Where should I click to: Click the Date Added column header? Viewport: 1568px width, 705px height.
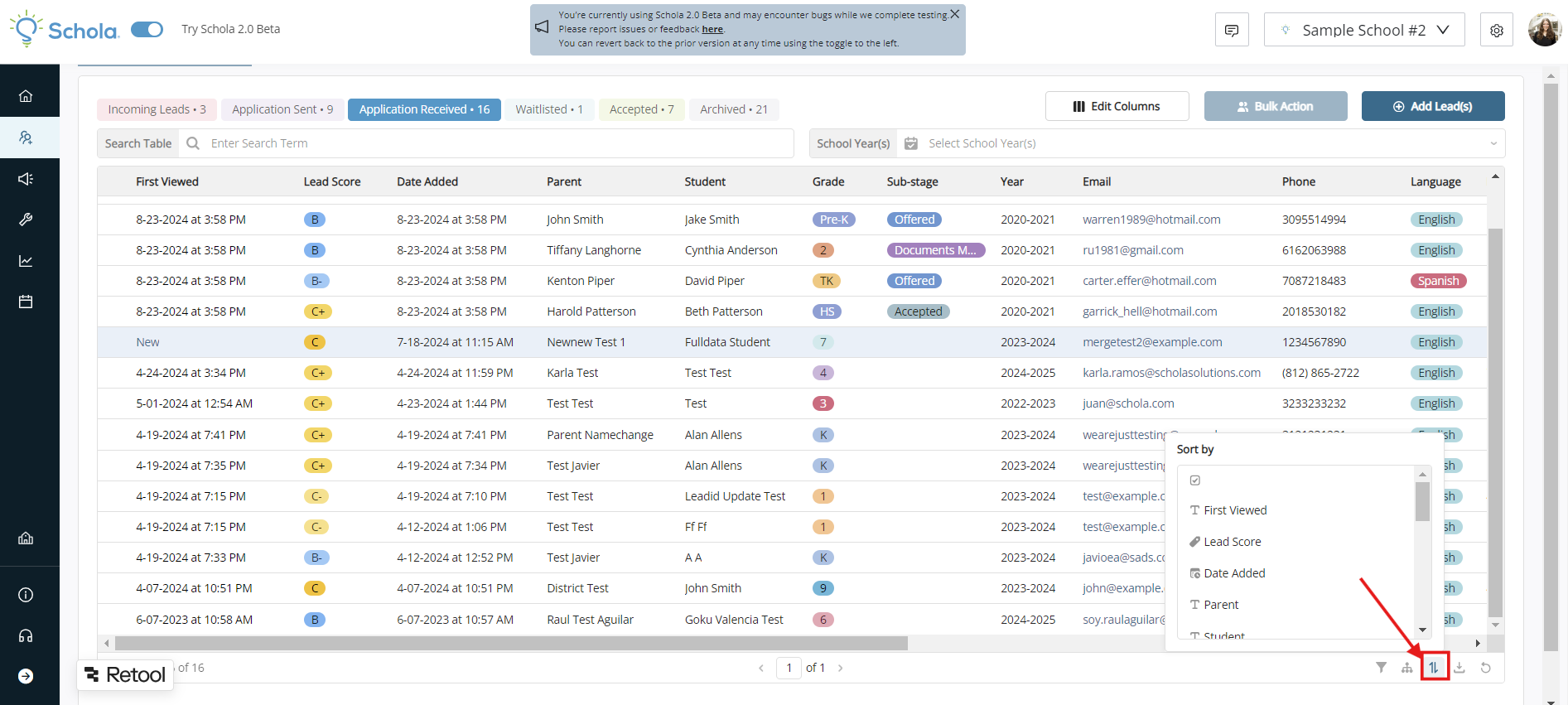(427, 181)
